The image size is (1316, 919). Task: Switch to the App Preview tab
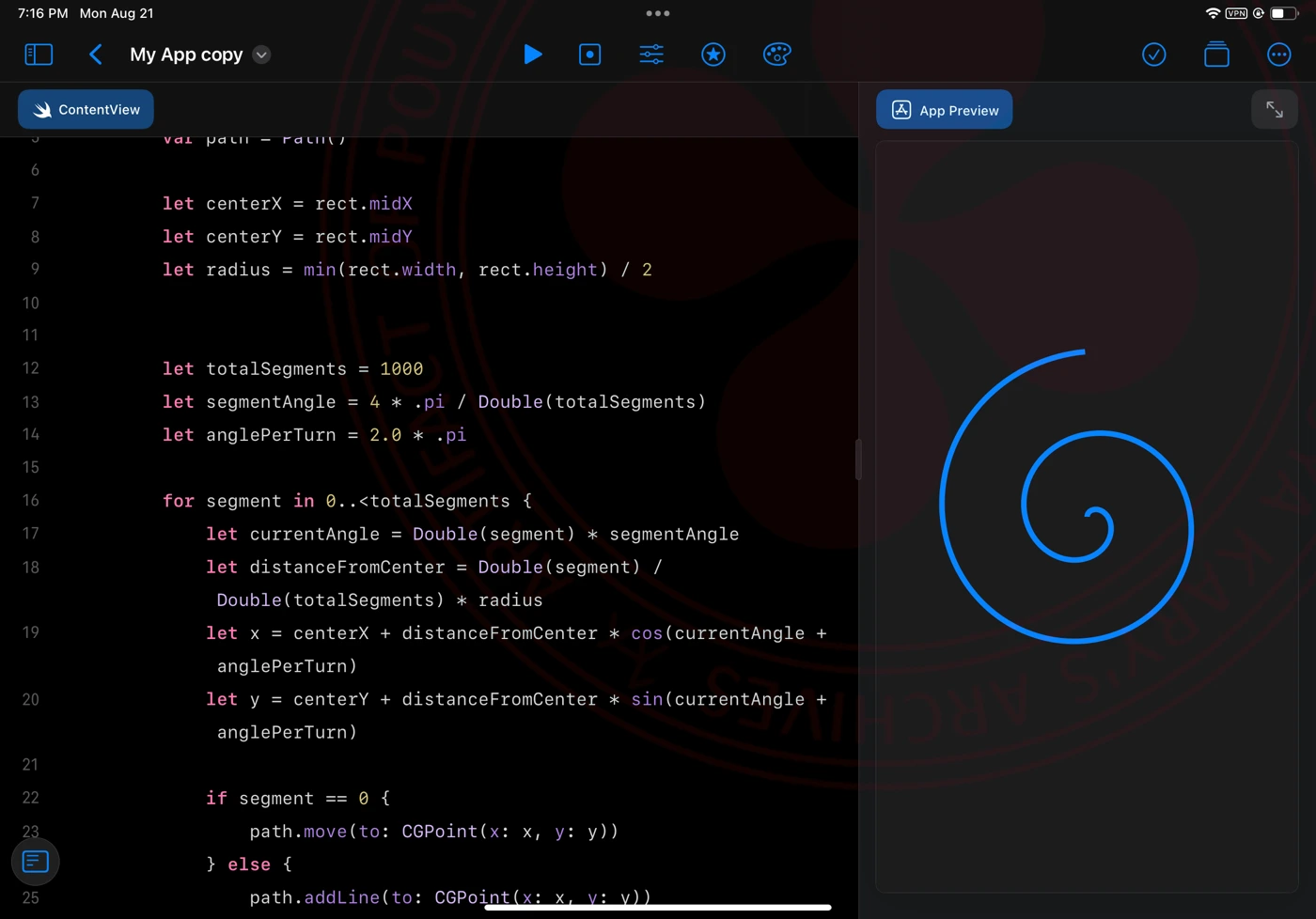tap(944, 109)
